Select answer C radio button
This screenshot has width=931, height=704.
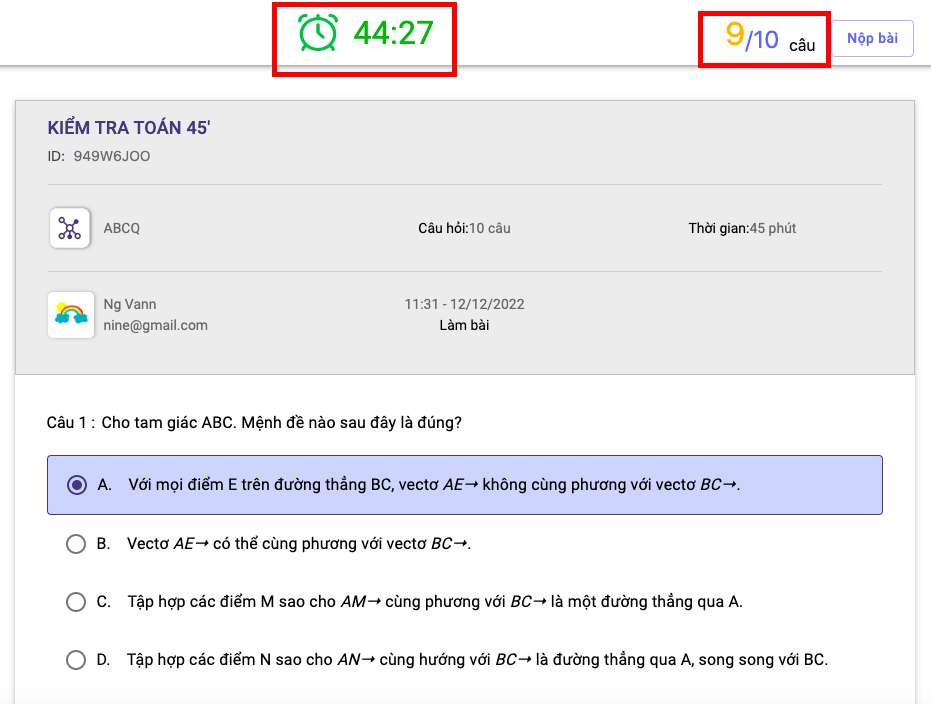(75, 602)
